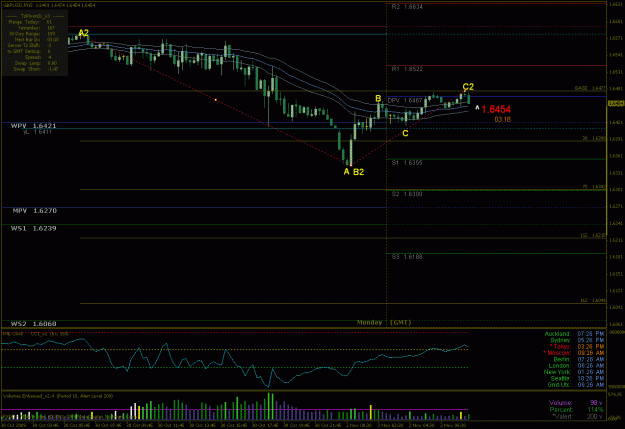
Task: Click the S3 1.6188 support label
Action: pos(407,257)
